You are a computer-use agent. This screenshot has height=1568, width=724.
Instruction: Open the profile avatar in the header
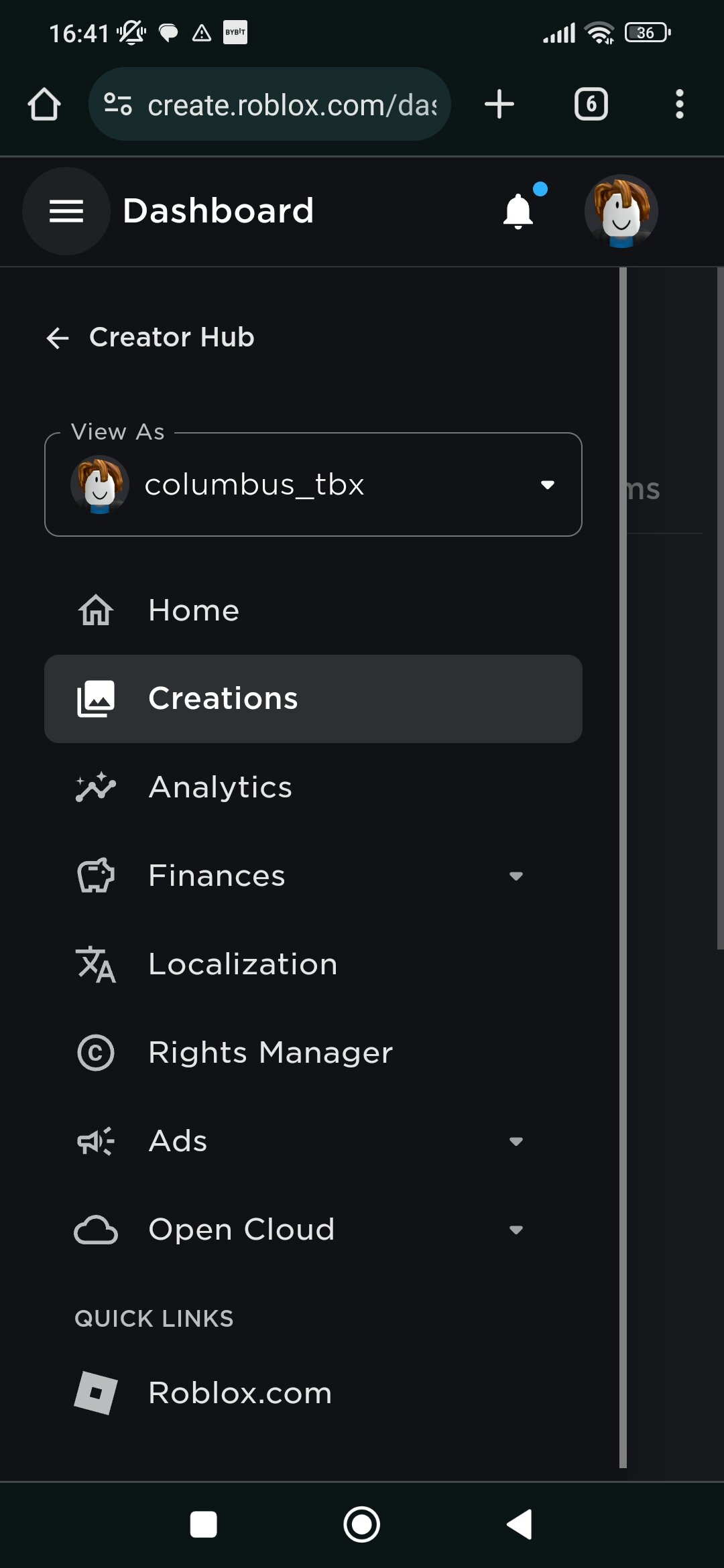pyautogui.click(x=621, y=211)
